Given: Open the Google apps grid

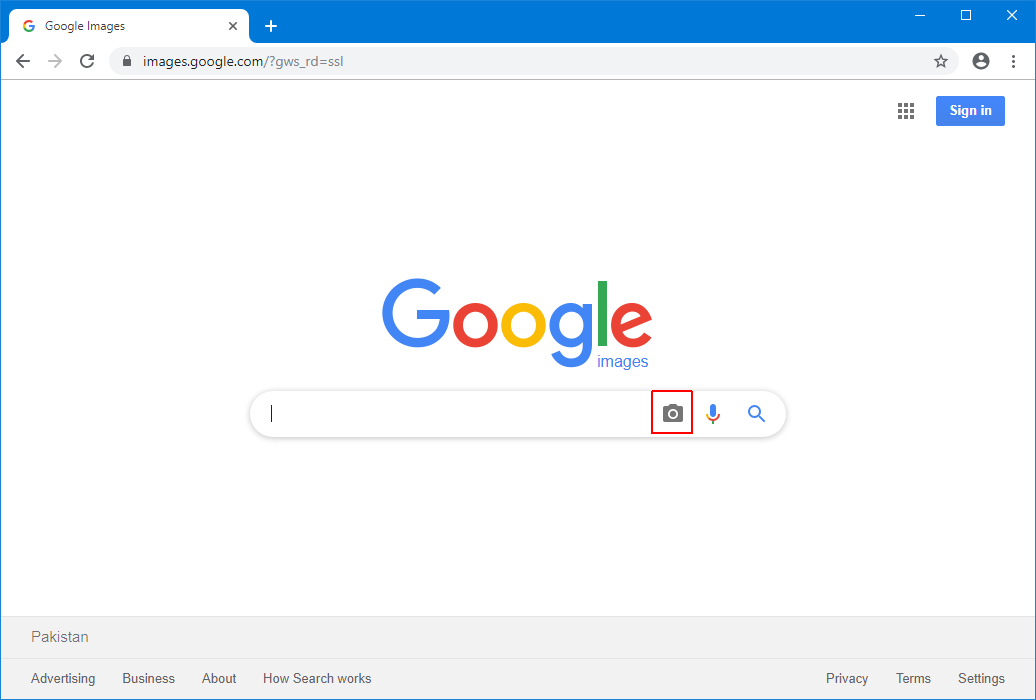Looking at the screenshot, I should click(x=906, y=111).
